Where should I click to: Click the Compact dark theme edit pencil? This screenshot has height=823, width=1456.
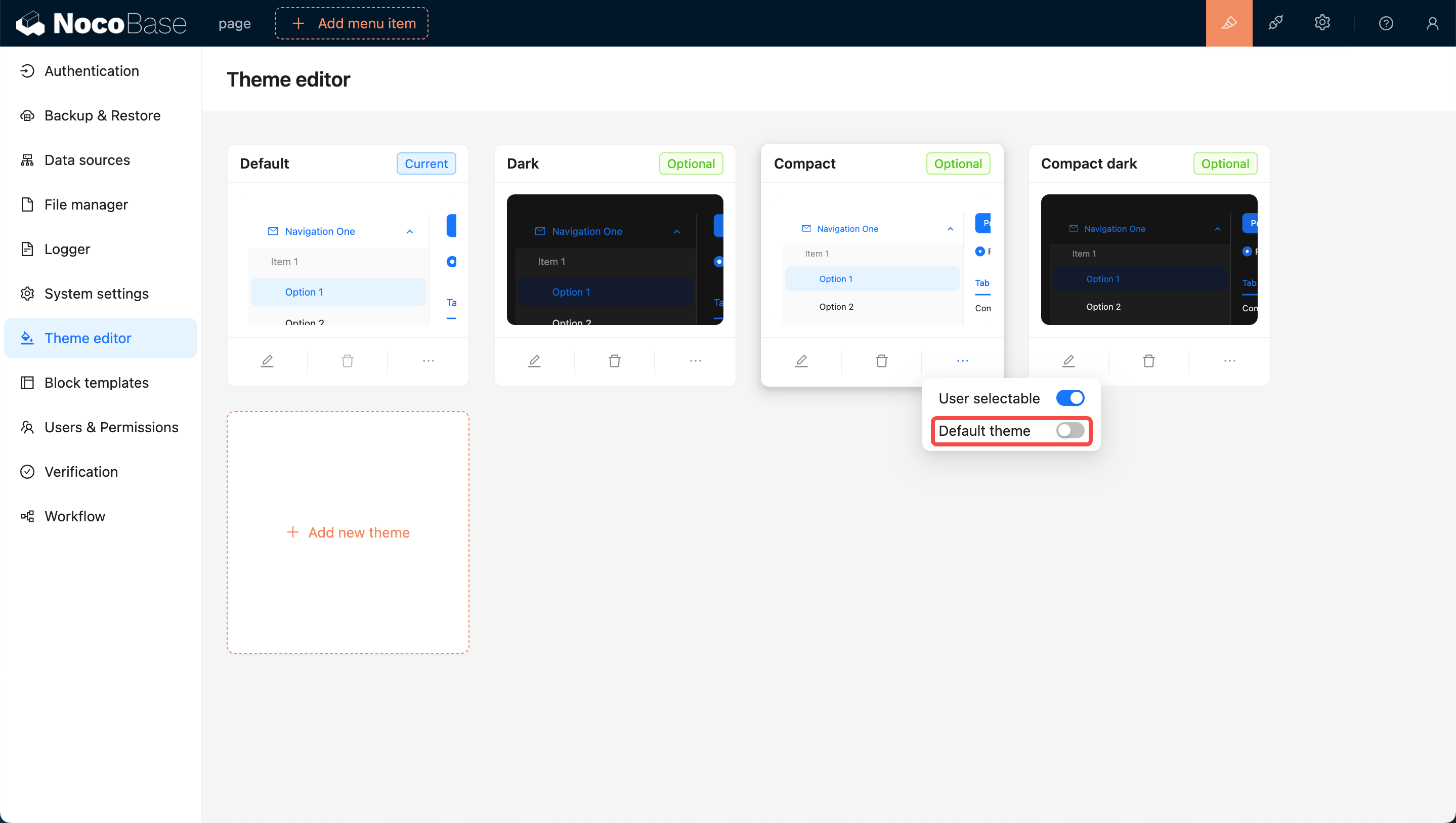click(x=1068, y=361)
